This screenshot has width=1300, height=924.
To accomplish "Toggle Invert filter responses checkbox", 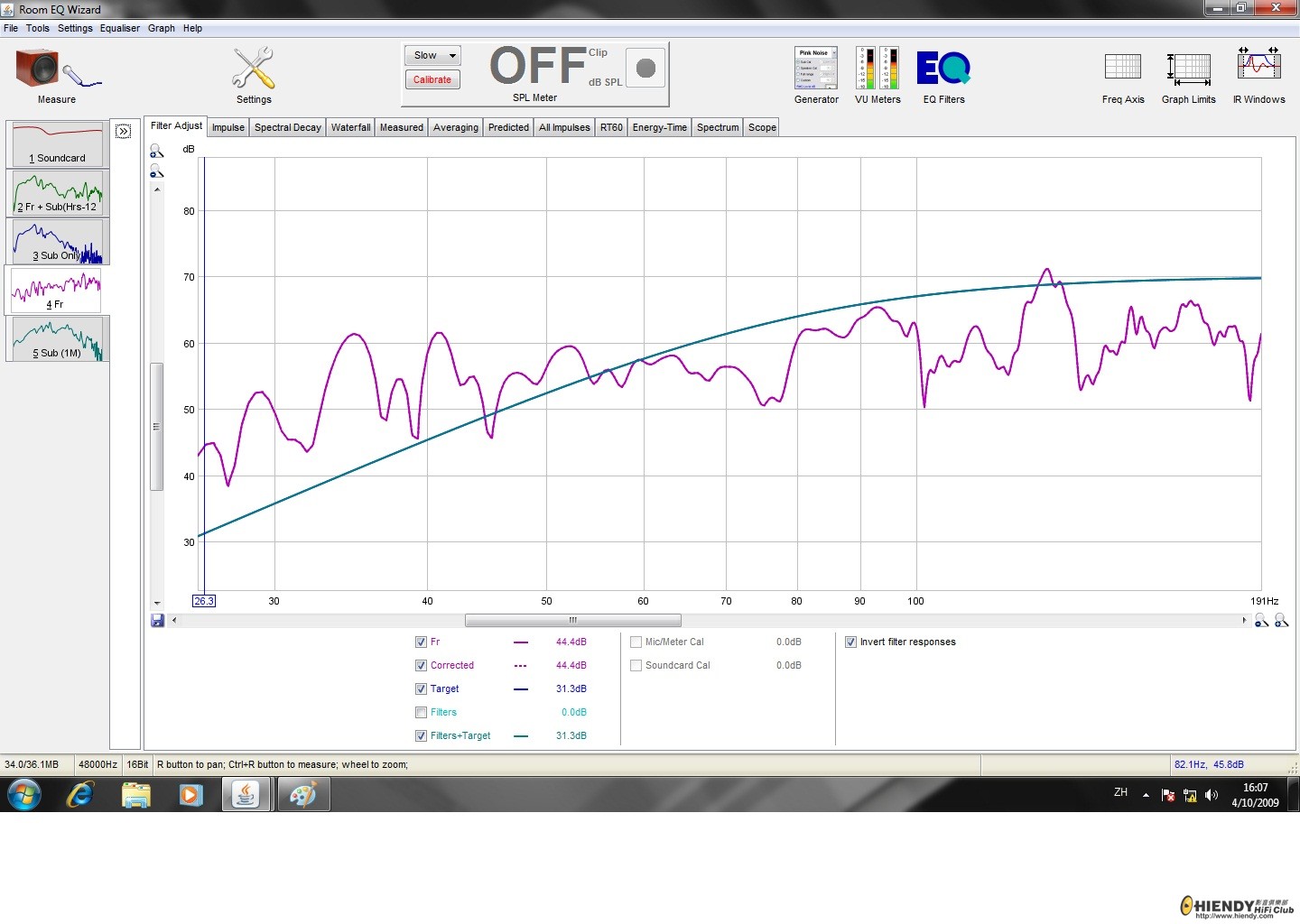I will 850,642.
